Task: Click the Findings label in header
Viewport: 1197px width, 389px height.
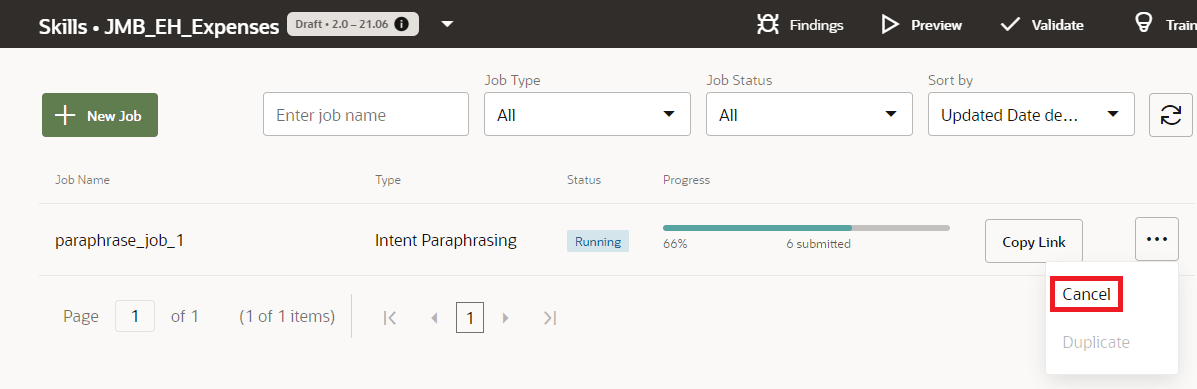Action: 817,25
